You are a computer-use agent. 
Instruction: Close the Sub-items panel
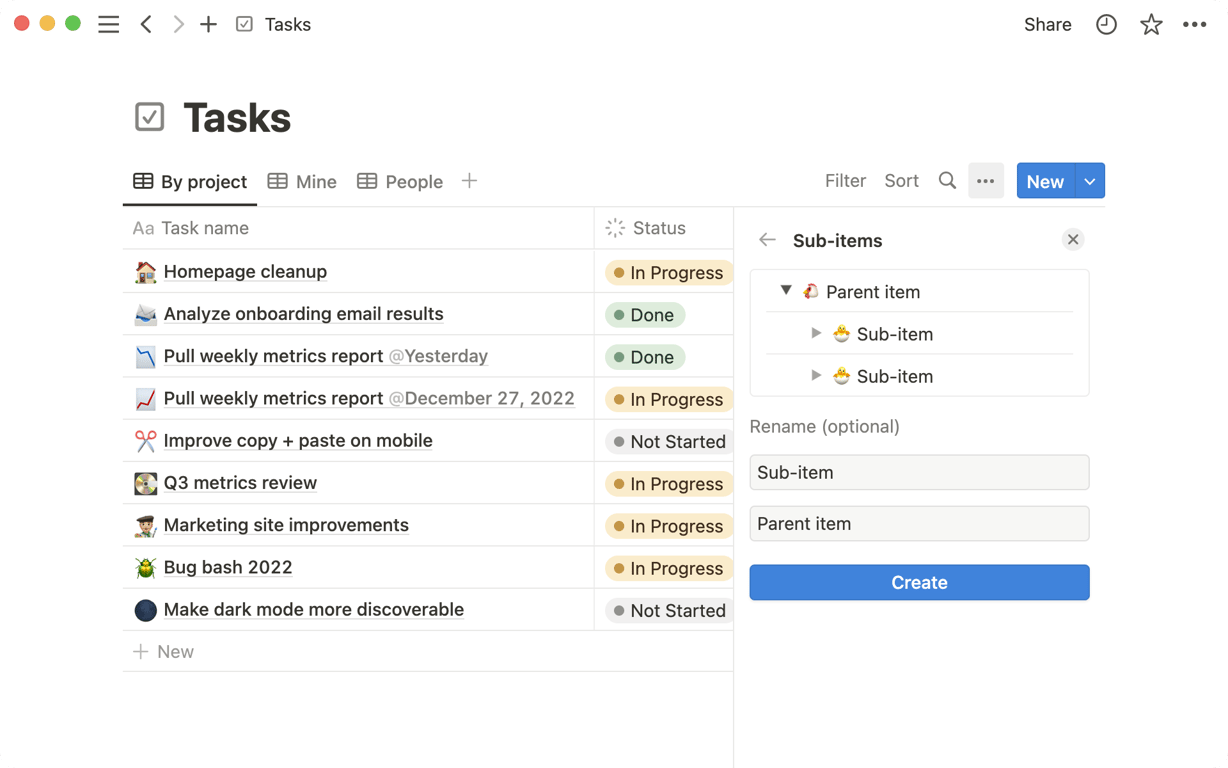point(1073,240)
